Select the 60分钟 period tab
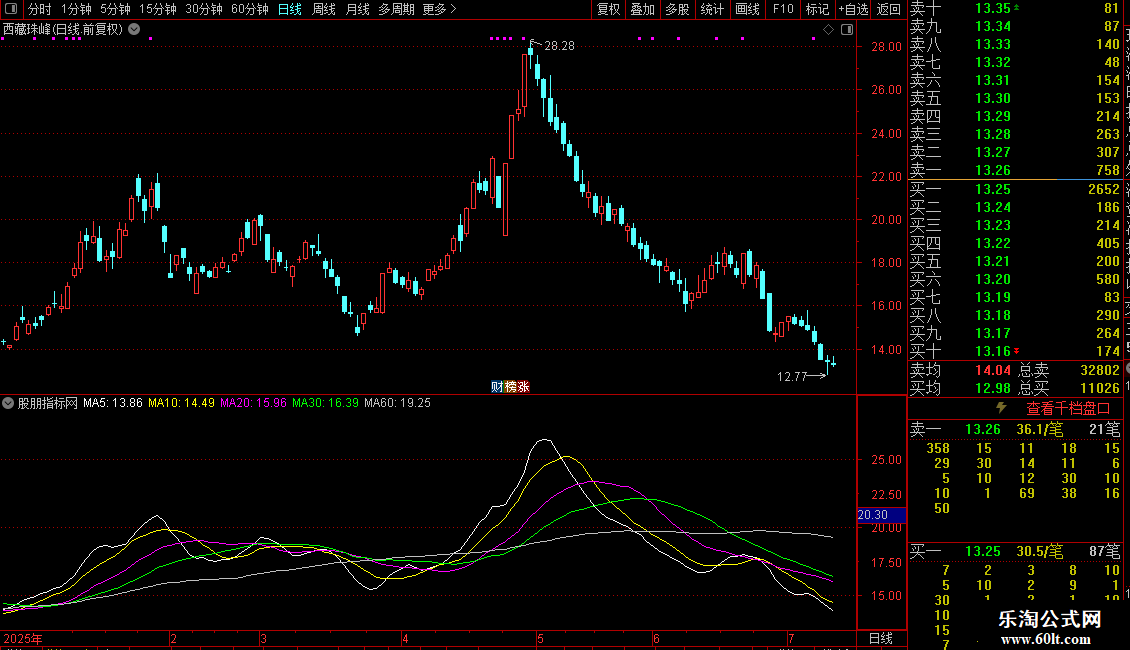This screenshot has height=650, width=1130. point(249,9)
